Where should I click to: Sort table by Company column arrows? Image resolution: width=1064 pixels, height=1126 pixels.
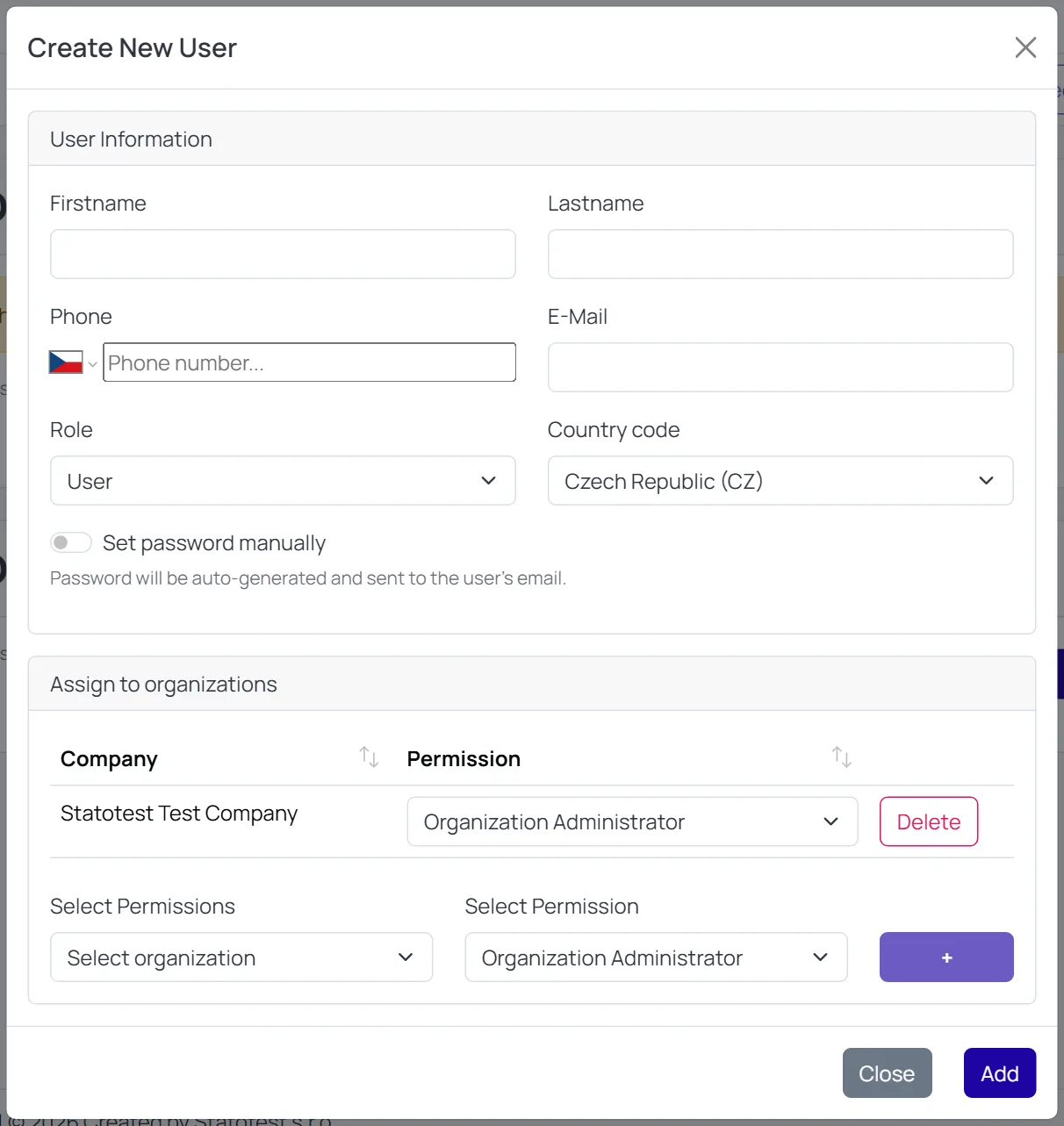[369, 757]
